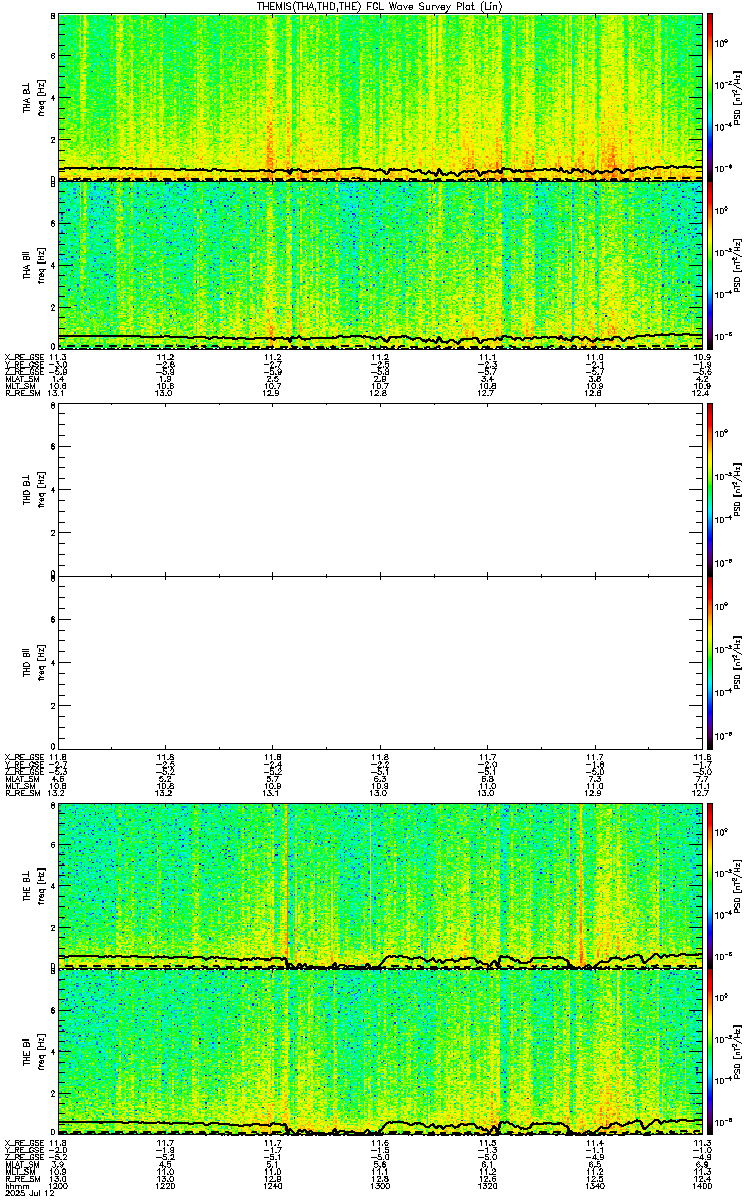Screen dimensions: 750x1200
Task: Click the empty THD B-perpendicular plot panel
Action: click(x=380, y=490)
